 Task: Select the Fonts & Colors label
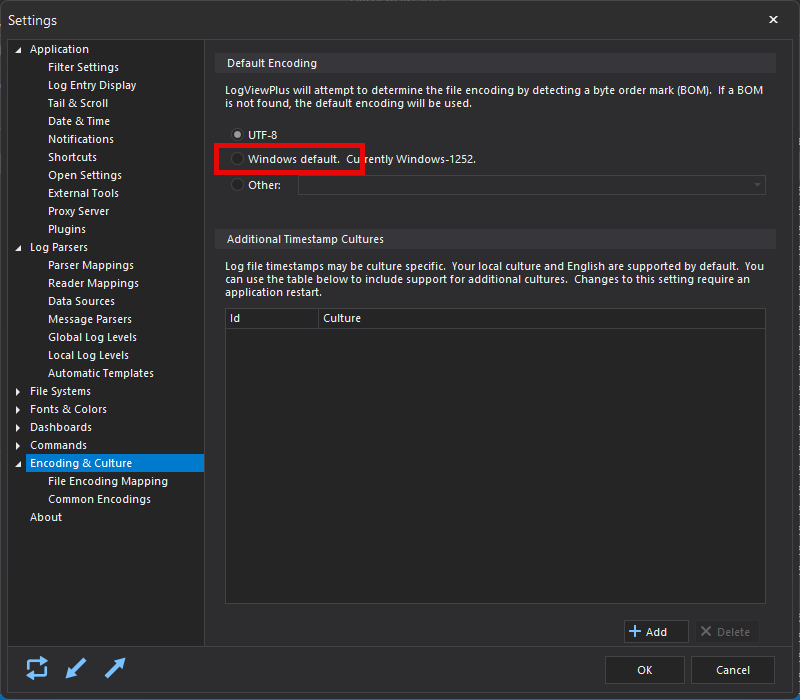point(68,409)
